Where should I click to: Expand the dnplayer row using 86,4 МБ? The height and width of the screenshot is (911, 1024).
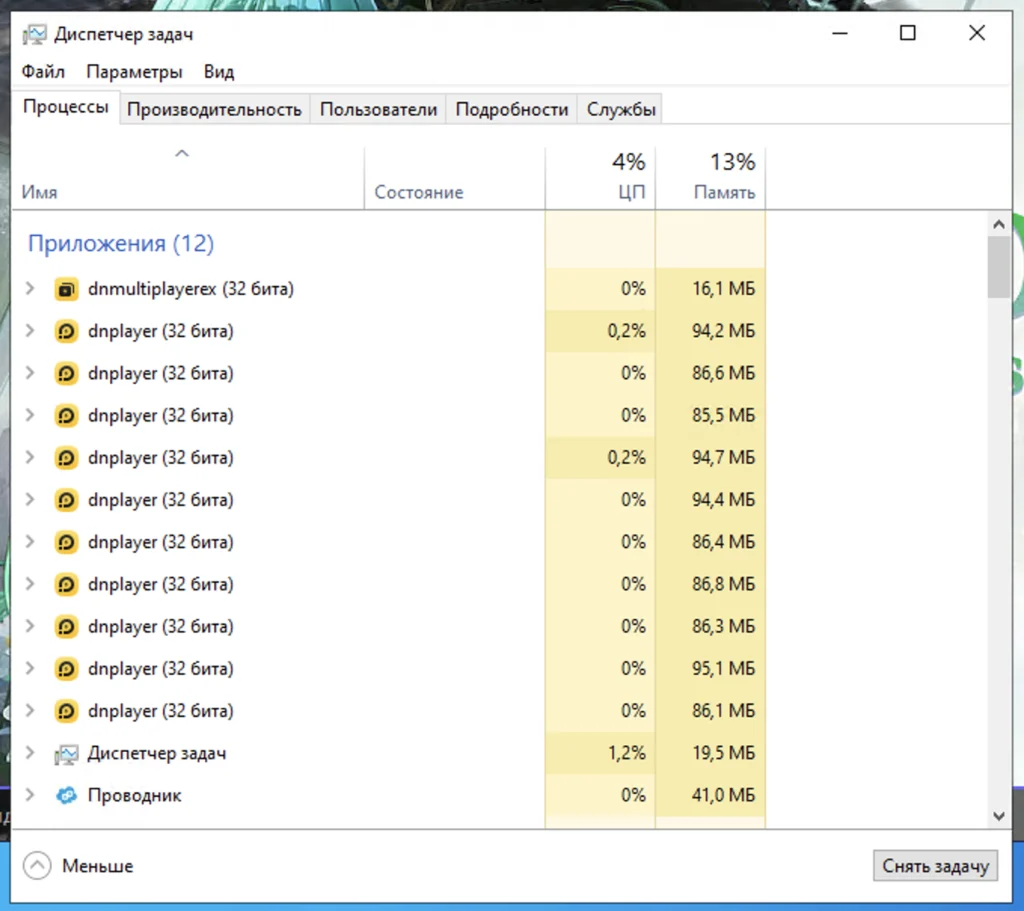coord(29,541)
